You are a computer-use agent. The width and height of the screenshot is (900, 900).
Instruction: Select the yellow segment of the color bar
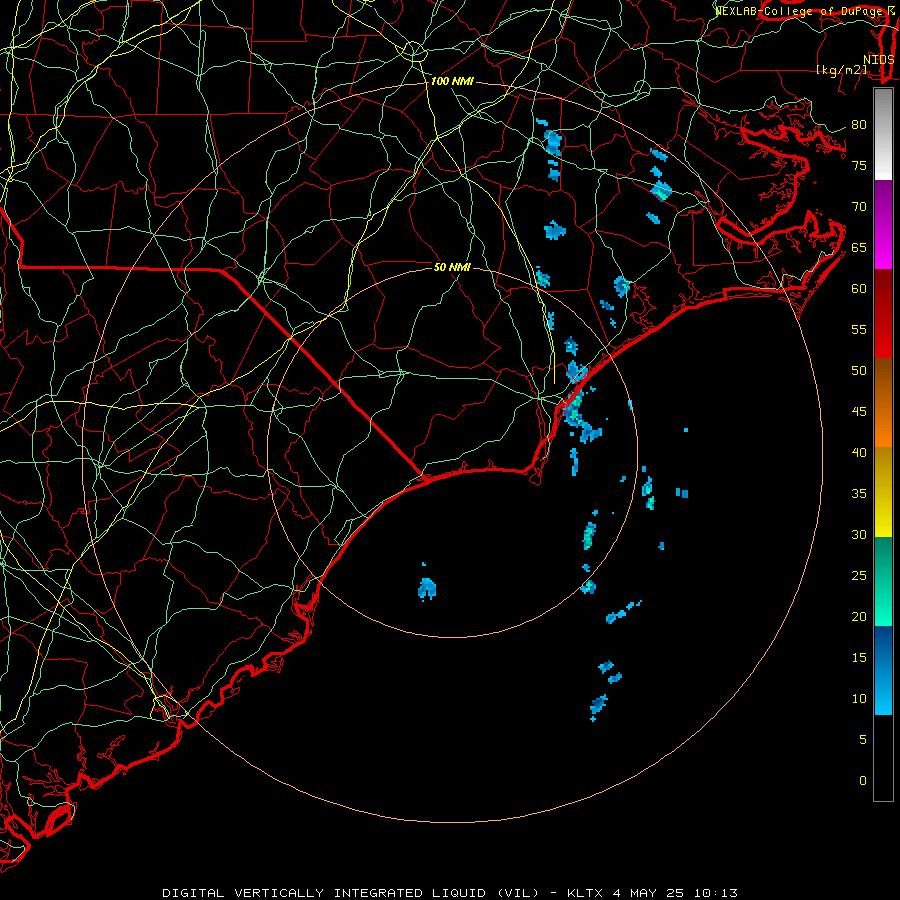tap(883, 492)
